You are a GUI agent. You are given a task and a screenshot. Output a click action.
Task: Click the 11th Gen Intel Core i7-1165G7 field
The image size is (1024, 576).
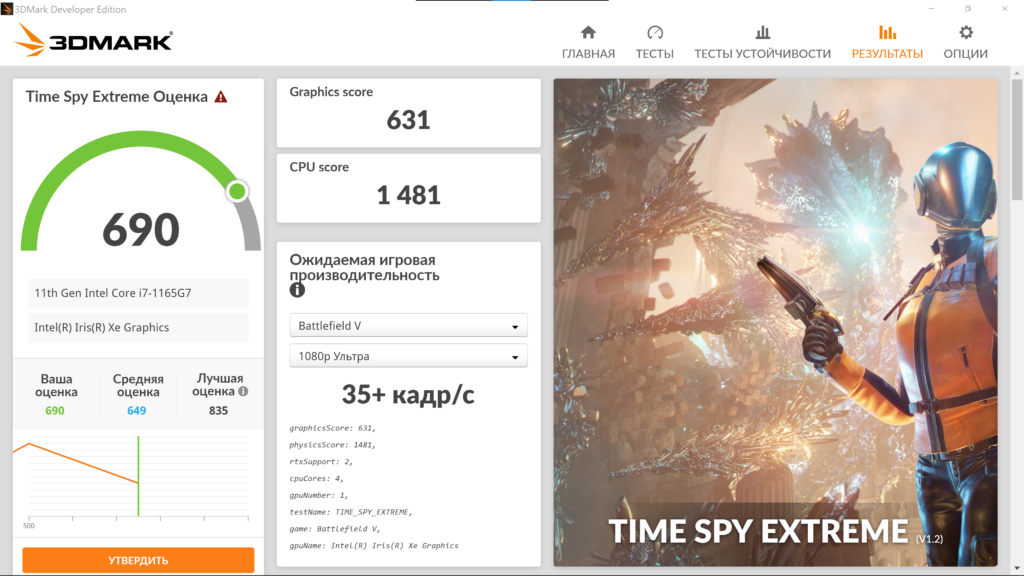[x=138, y=293]
